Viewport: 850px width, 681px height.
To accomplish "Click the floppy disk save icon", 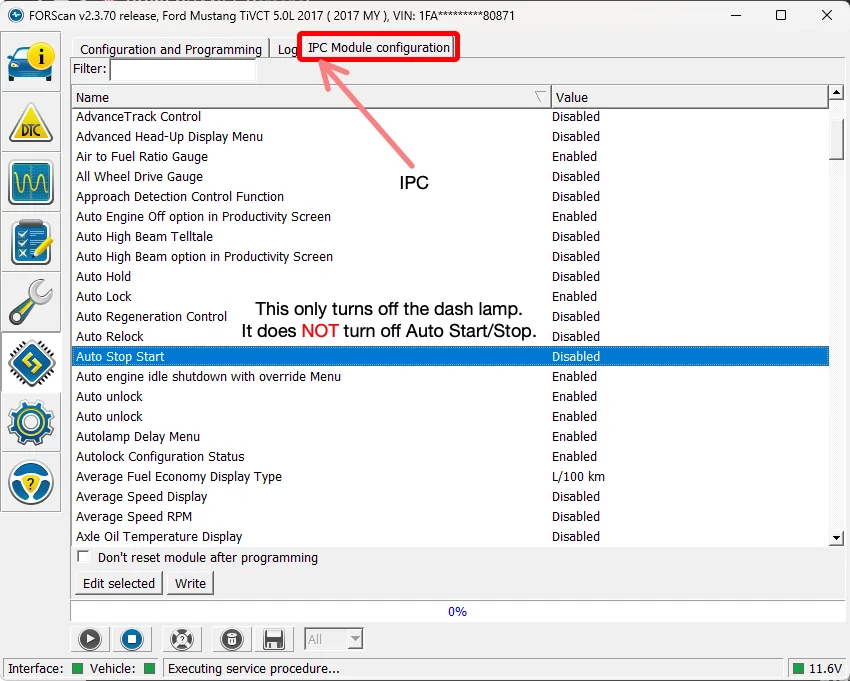I will [274, 639].
